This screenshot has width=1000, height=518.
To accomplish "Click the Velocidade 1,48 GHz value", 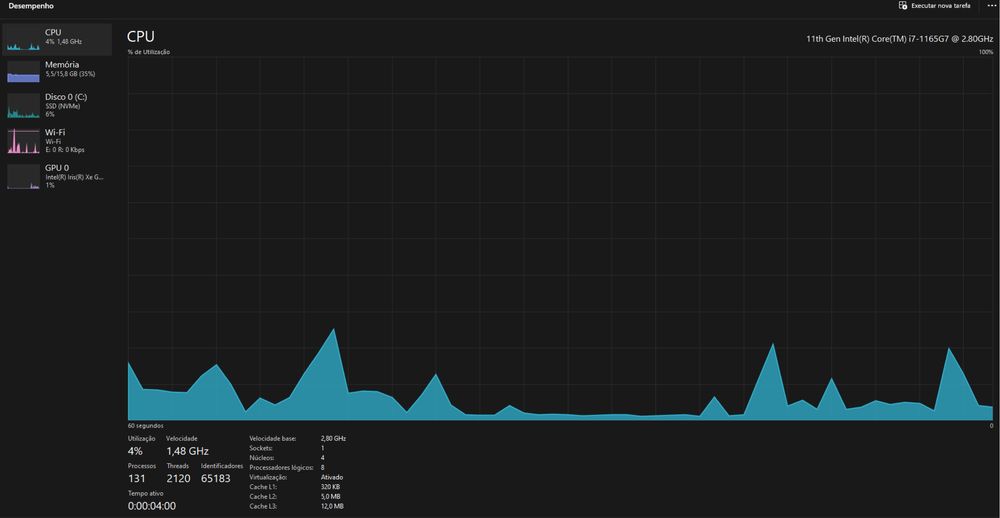I will (188, 451).
